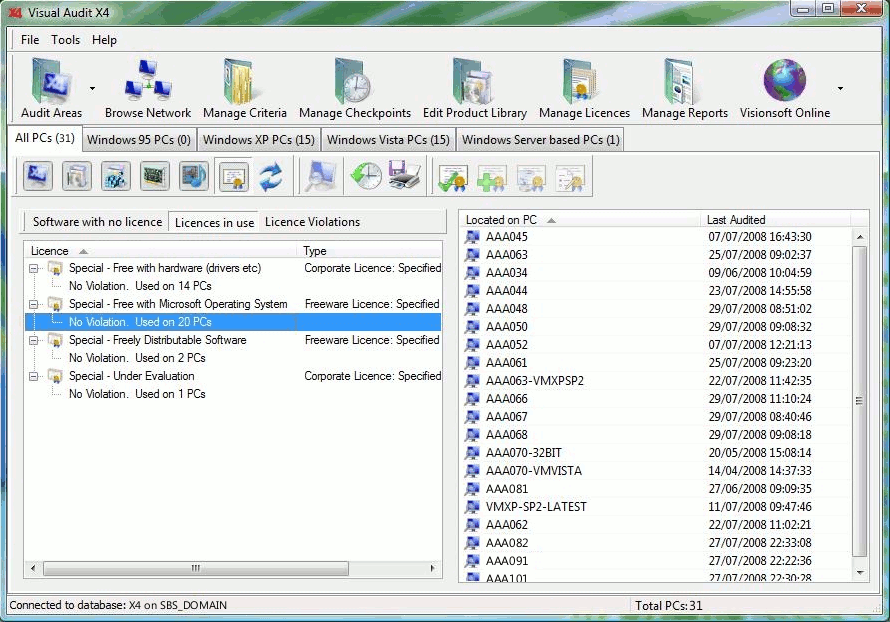Select Special - Free with hardware (drivers etc)
This screenshot has width=890, height=622.
165,268
